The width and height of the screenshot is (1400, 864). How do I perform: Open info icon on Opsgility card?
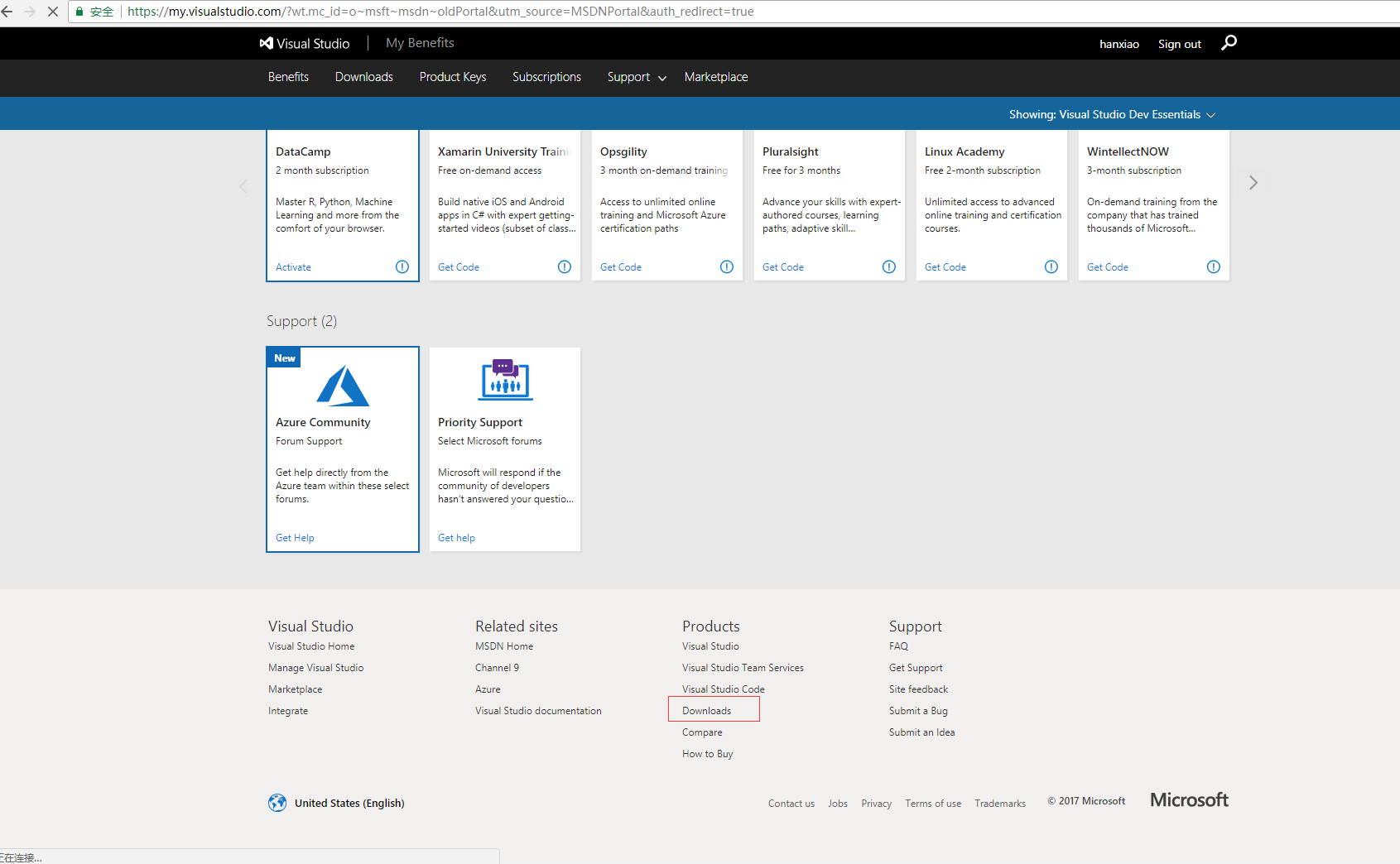pyautogui.click(x=727, y=266)
